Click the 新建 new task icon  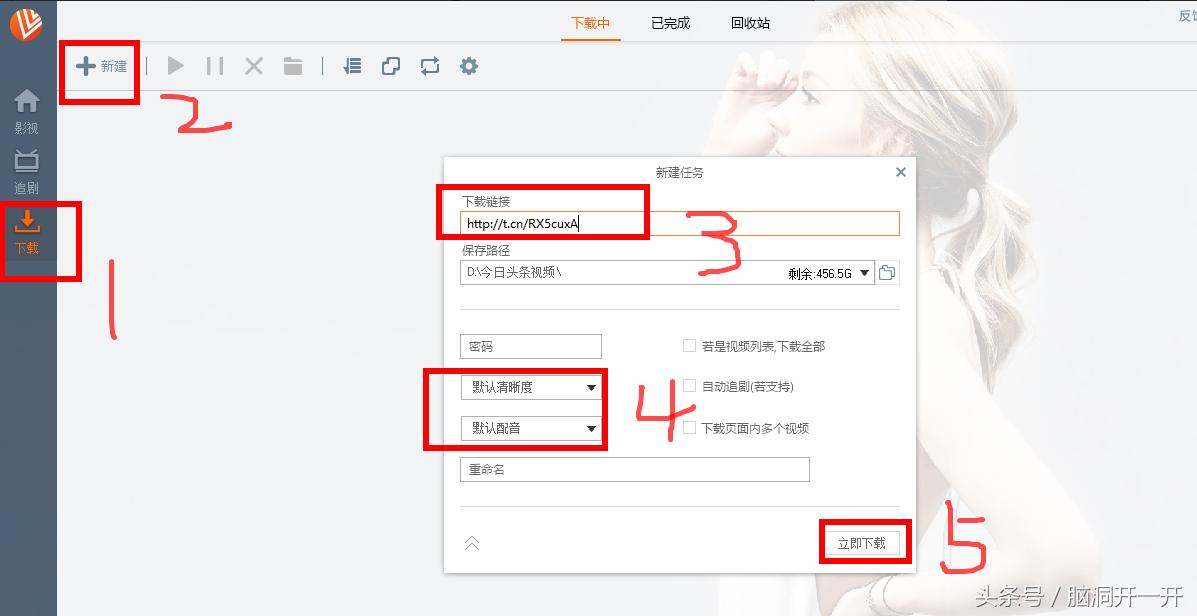tap(98, 66)
